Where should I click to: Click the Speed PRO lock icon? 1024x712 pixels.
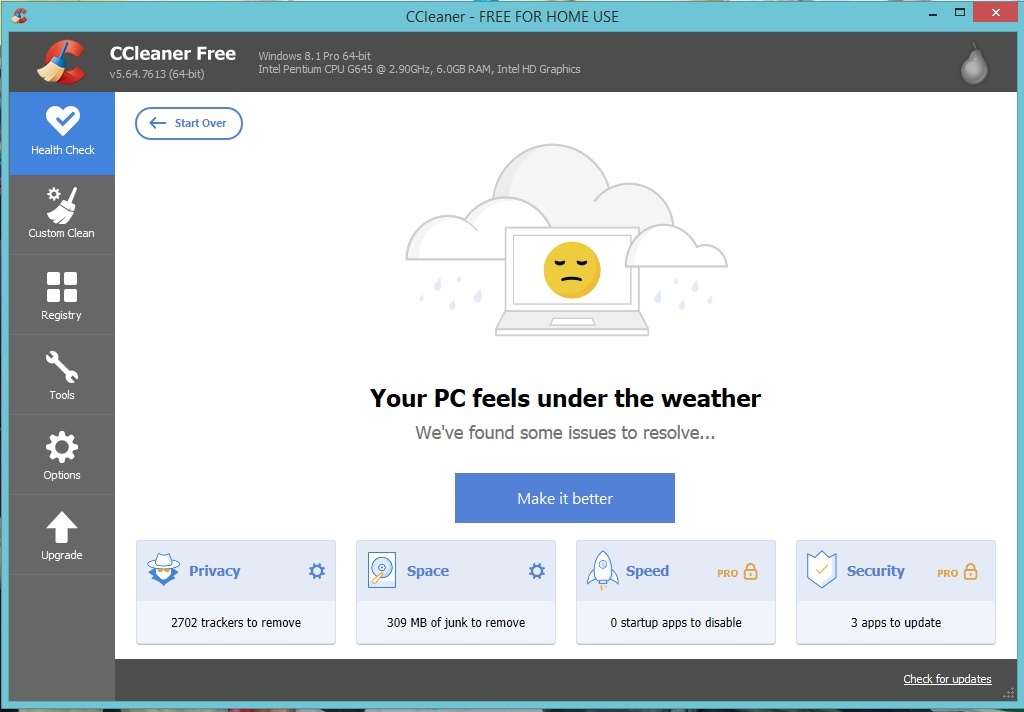751,572
